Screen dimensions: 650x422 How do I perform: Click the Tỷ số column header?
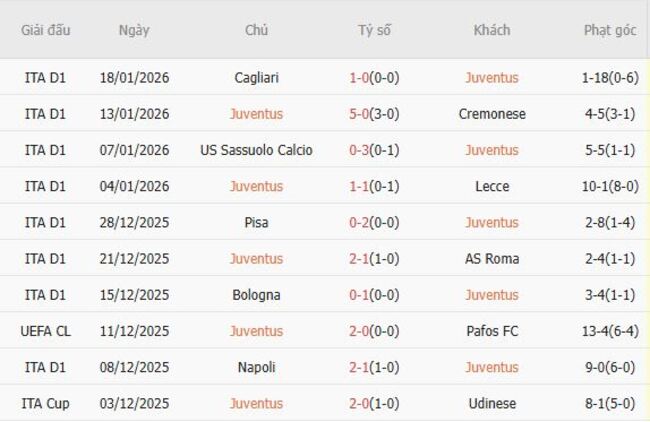(374, 30)
